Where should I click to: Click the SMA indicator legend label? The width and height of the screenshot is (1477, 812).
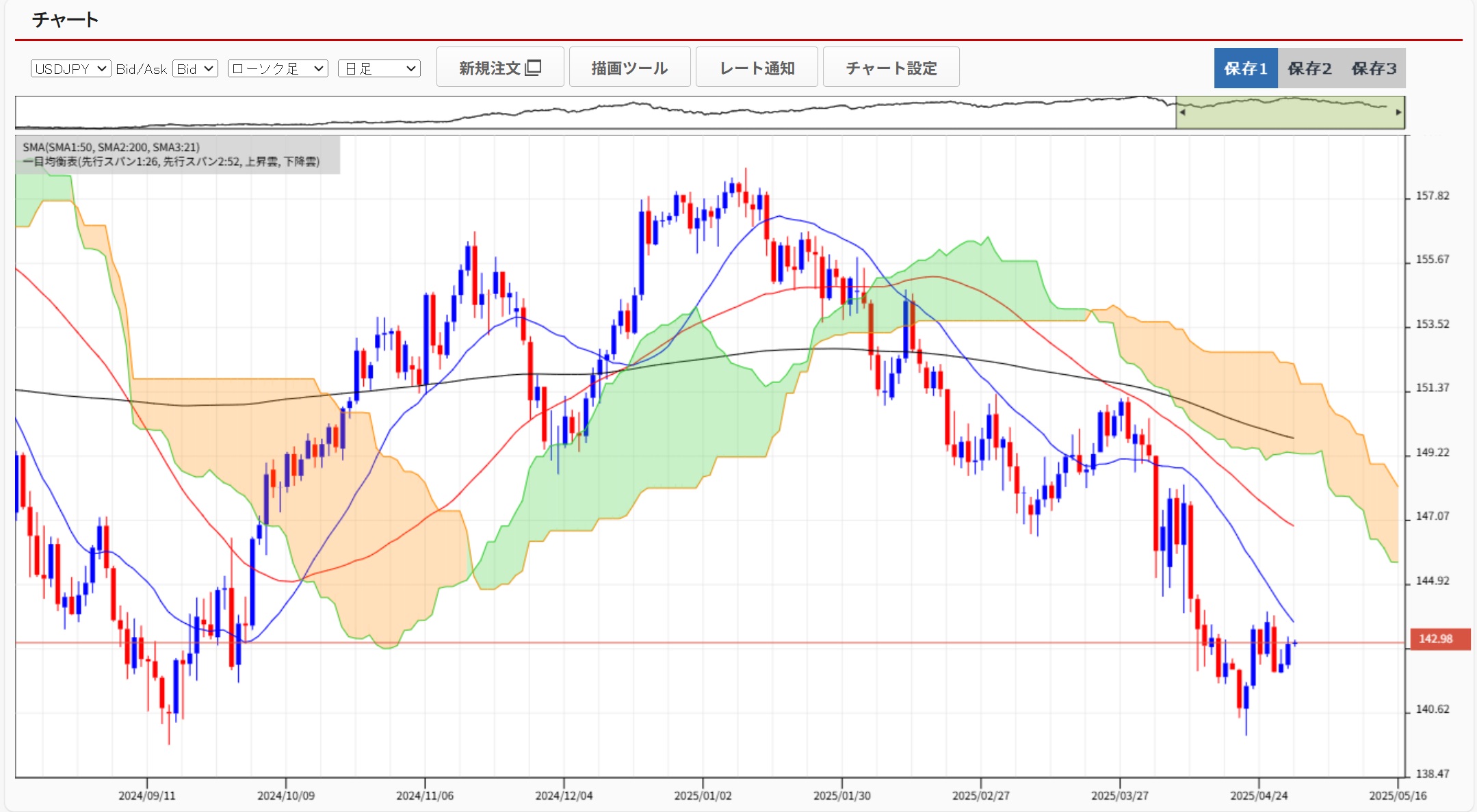(x=111, y=147)
